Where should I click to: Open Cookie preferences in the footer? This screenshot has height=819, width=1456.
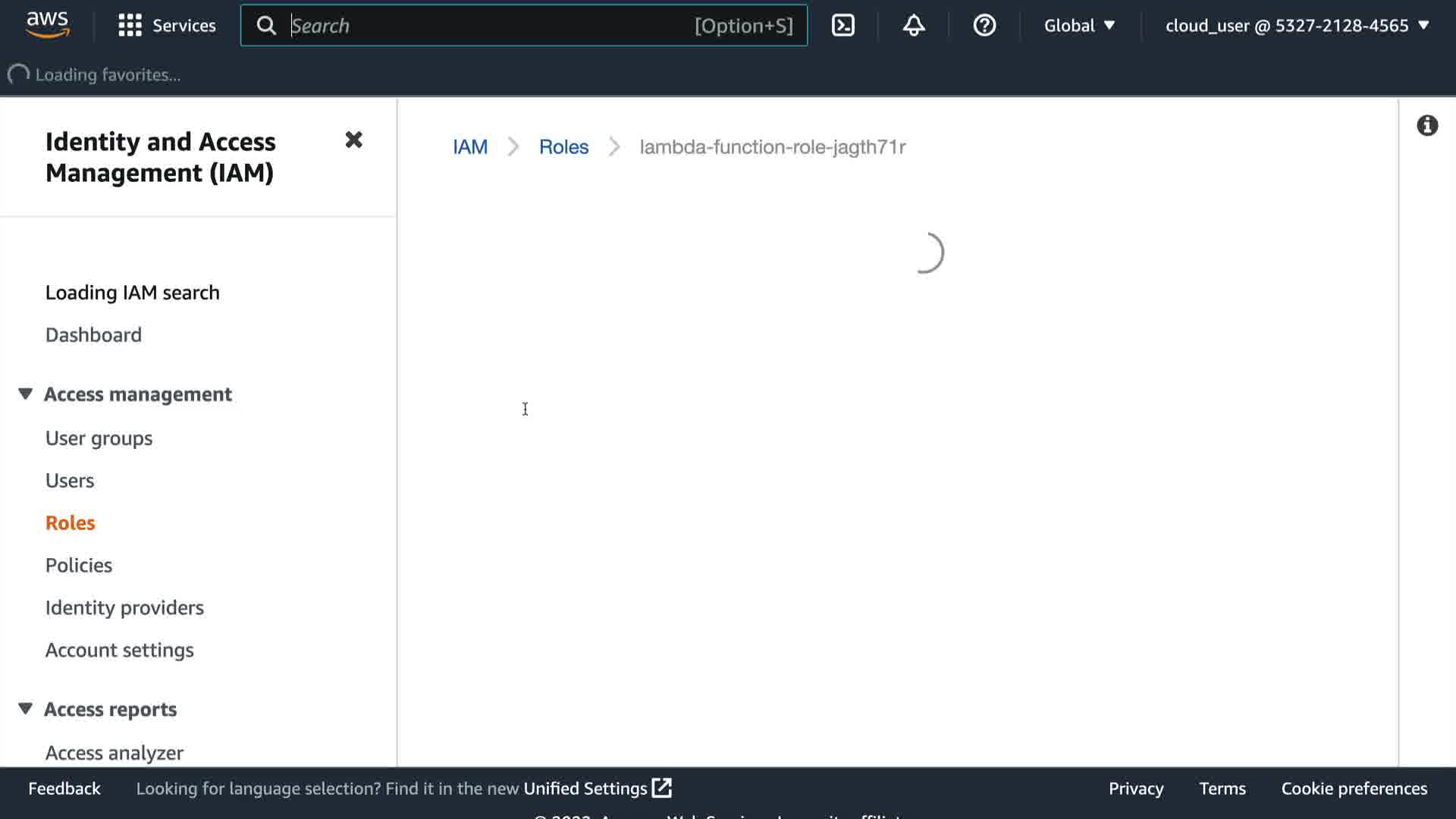pos(1354,789)
